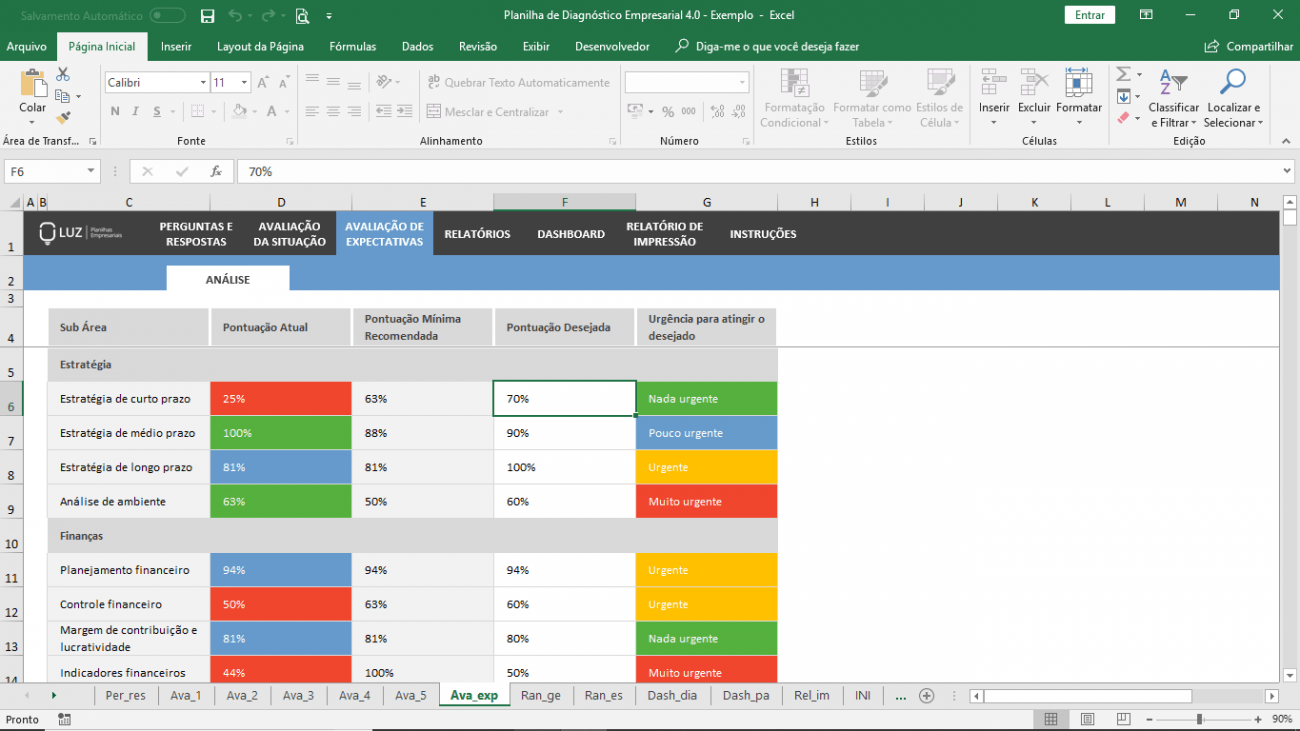Decrease font size with the small A icon

pyautogui.click(x=283, y=83)
